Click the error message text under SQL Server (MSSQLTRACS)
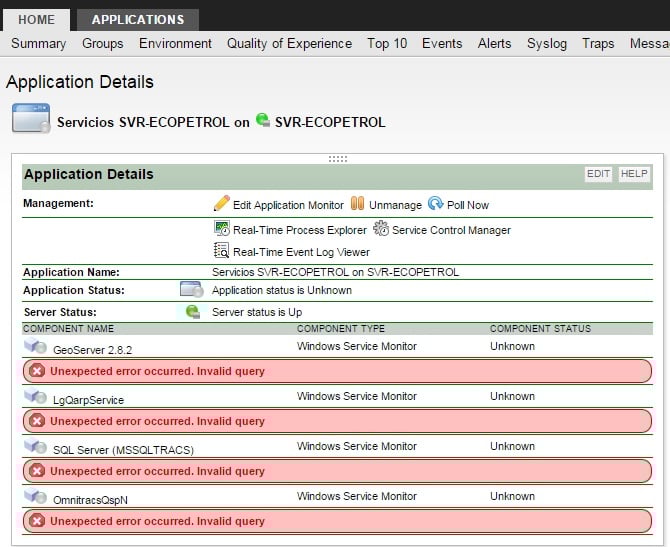The width and height of the screenshot is (670, 547). pyautogui.click(x=157, y=471)
